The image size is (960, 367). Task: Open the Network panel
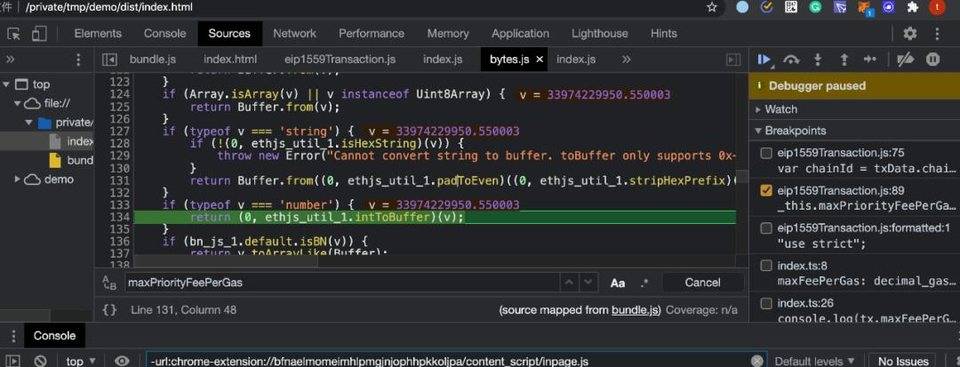coord(294,34)
